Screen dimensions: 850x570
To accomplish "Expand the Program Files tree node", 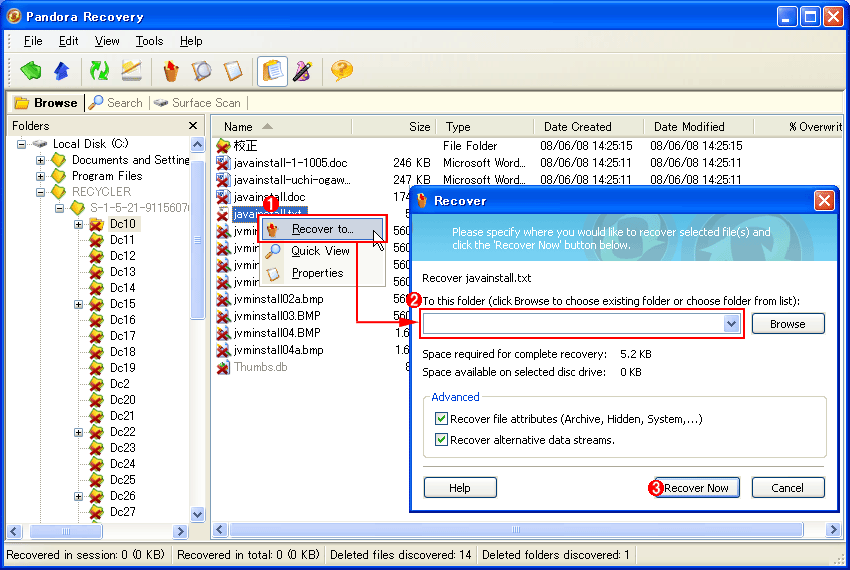I will point(40,176).
